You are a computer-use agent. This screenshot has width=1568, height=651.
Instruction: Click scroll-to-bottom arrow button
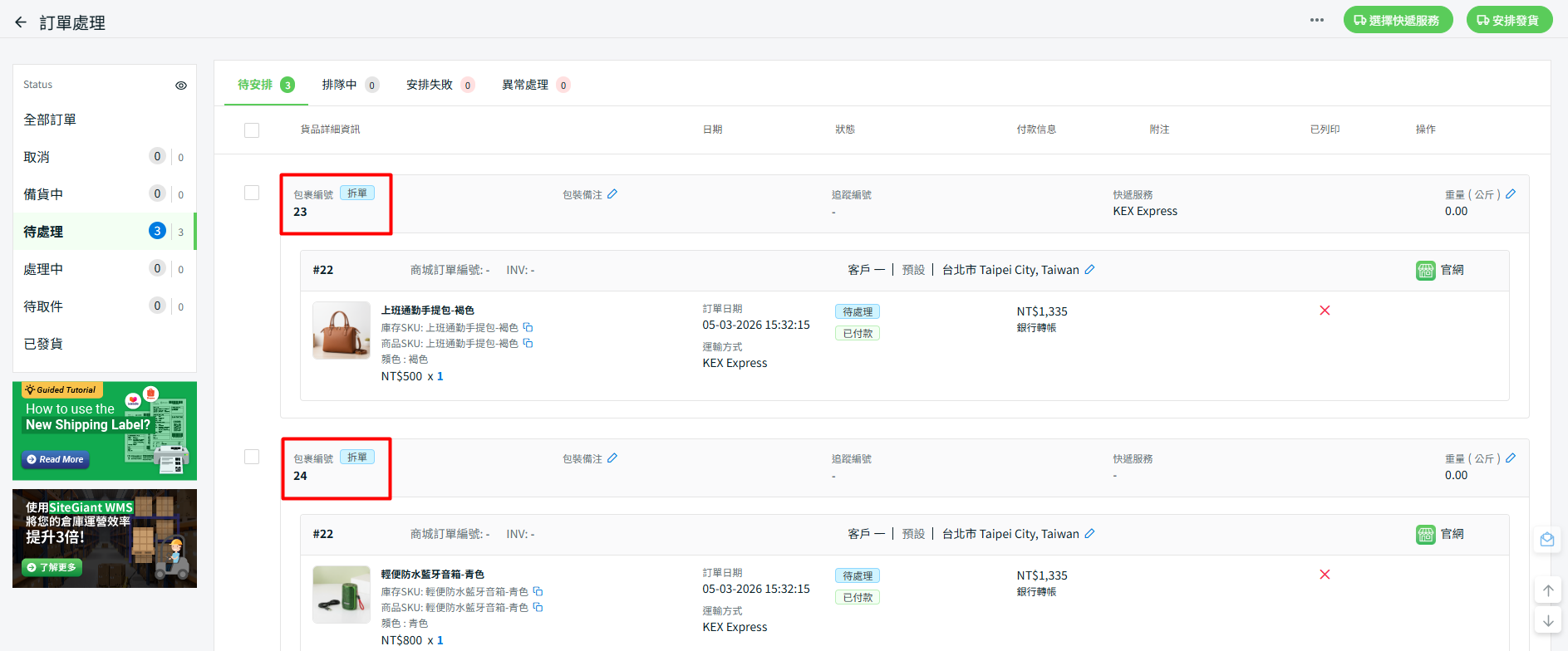point(1548,621)
